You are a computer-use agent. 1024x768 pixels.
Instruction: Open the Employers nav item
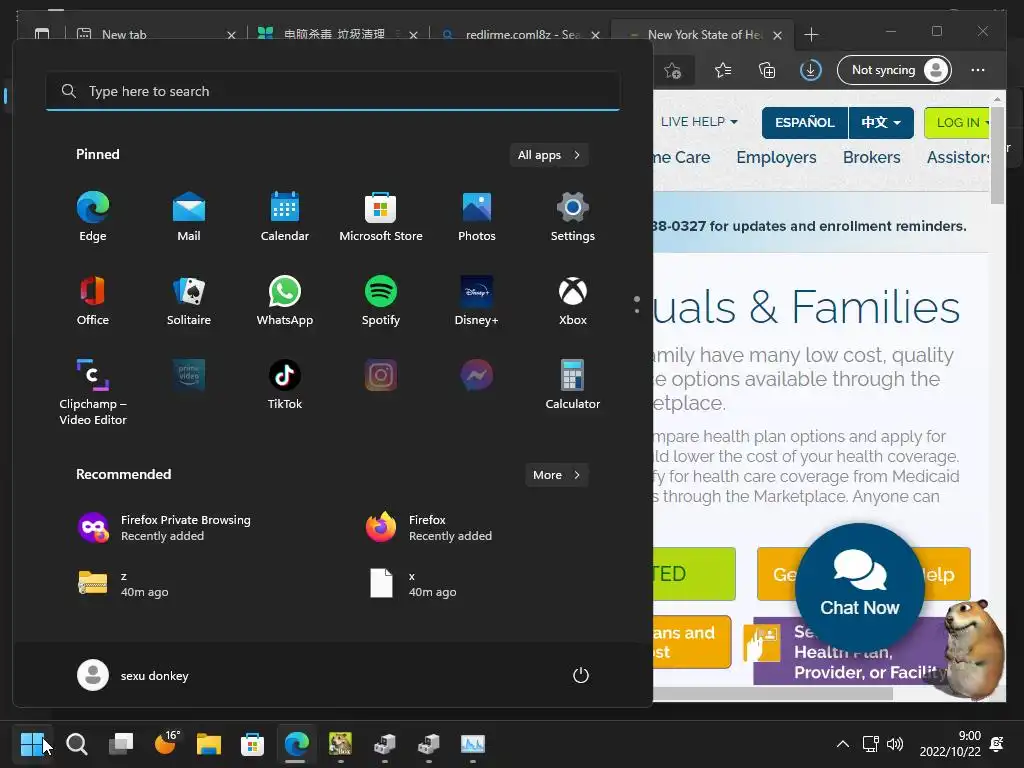[x=776, y=157]
